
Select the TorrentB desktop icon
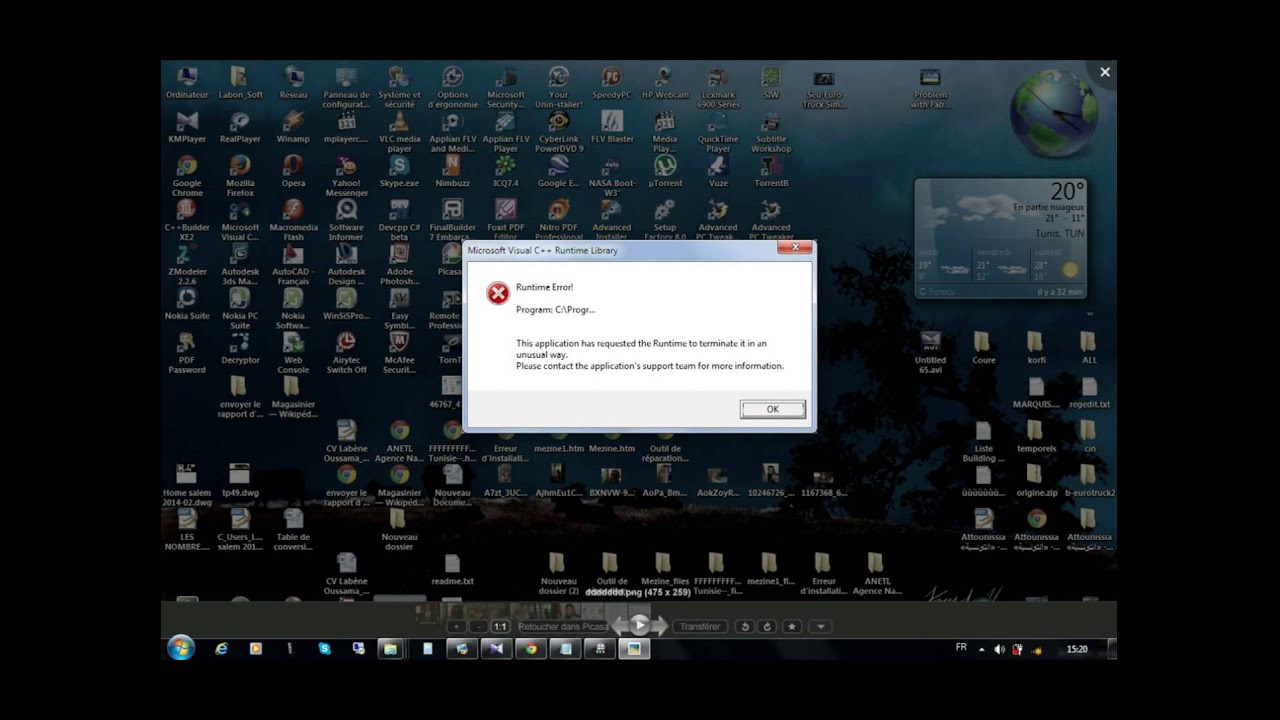(771, 172)
